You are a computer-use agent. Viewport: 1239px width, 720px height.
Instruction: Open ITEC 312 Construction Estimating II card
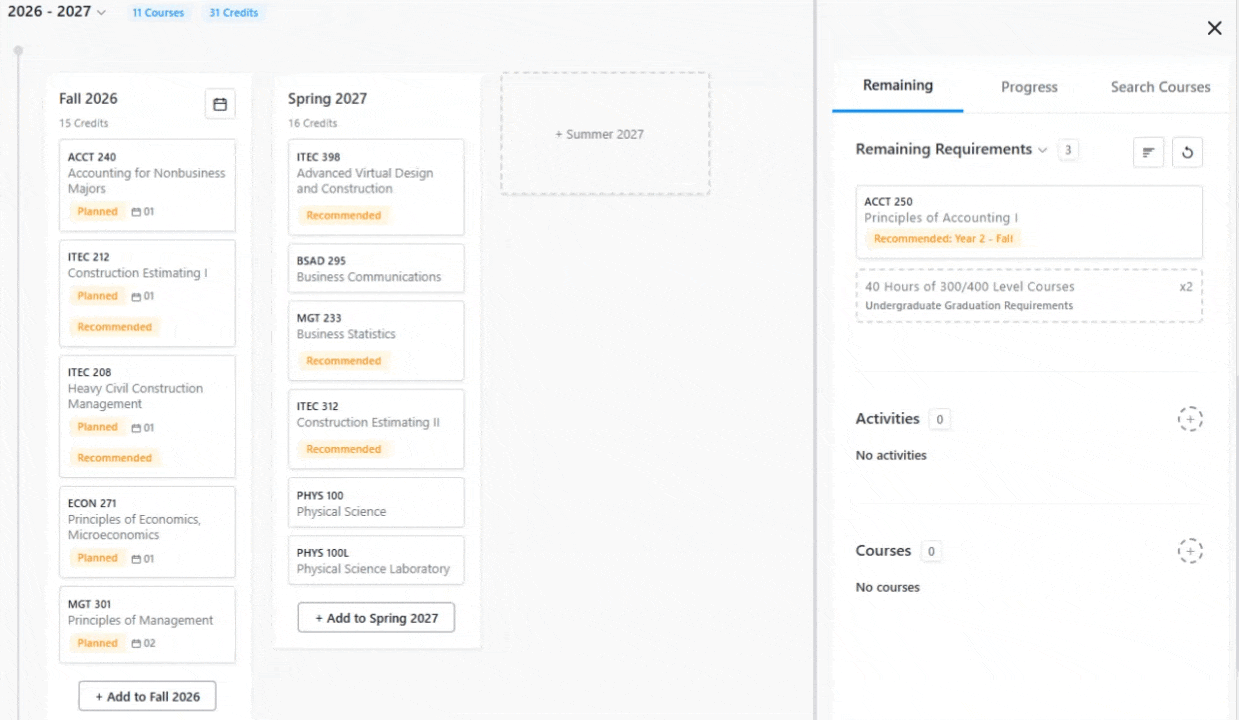[x=376, y=429]
